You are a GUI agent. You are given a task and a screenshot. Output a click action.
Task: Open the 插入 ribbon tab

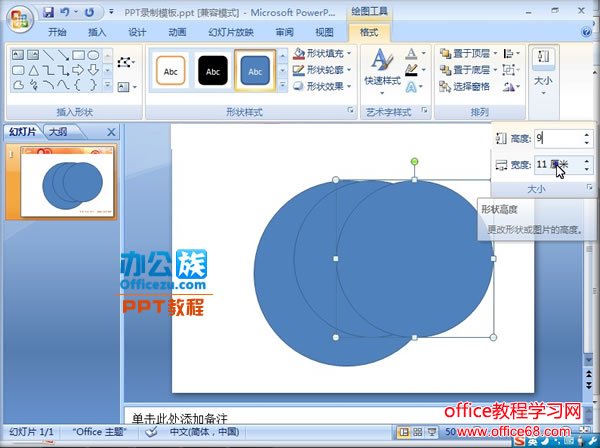[97, 32]
